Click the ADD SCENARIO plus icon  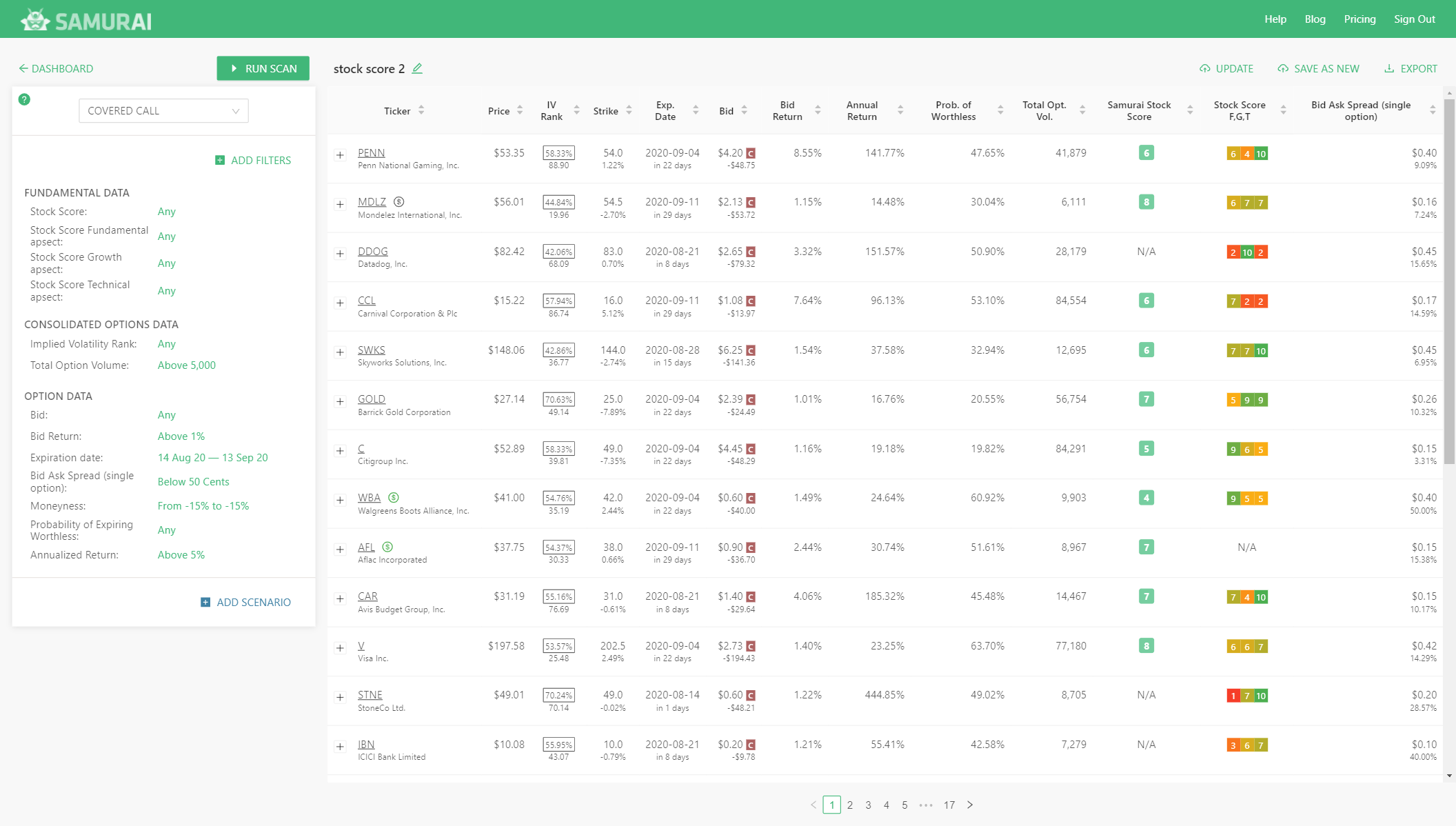point(205,602)
